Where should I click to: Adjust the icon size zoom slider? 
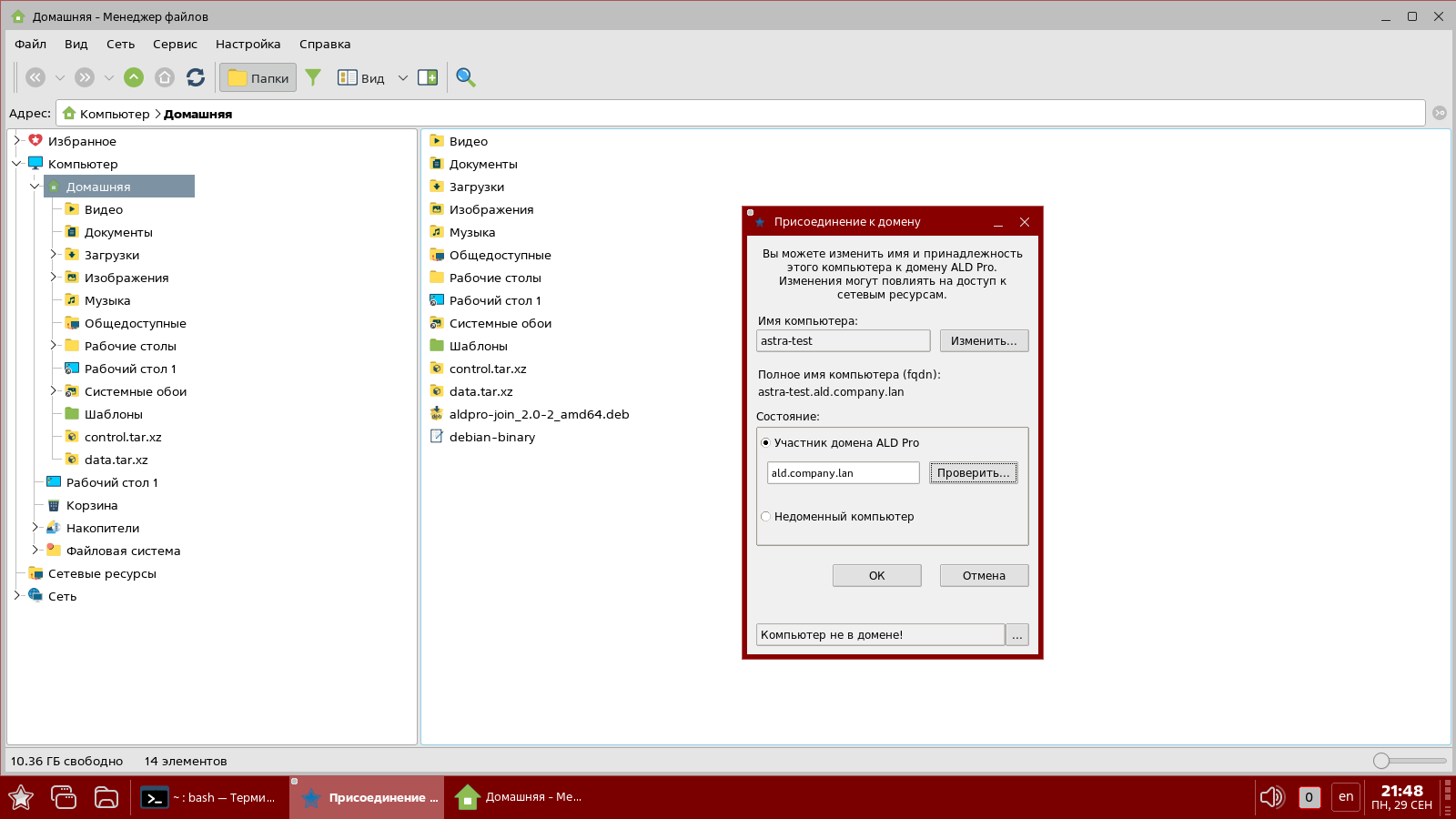[1381, 761]
